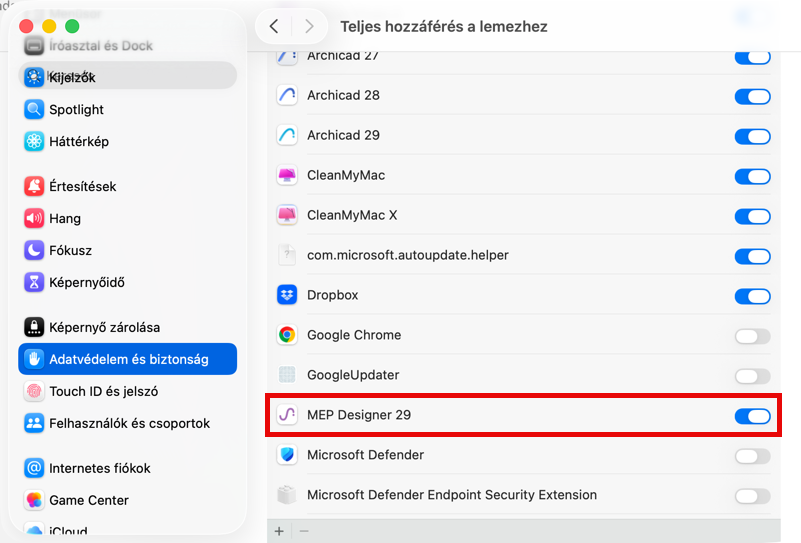
Task: Click the Defender Endpoint Security Extension icon
Action: pyautogui.click(x=287, y=494)
